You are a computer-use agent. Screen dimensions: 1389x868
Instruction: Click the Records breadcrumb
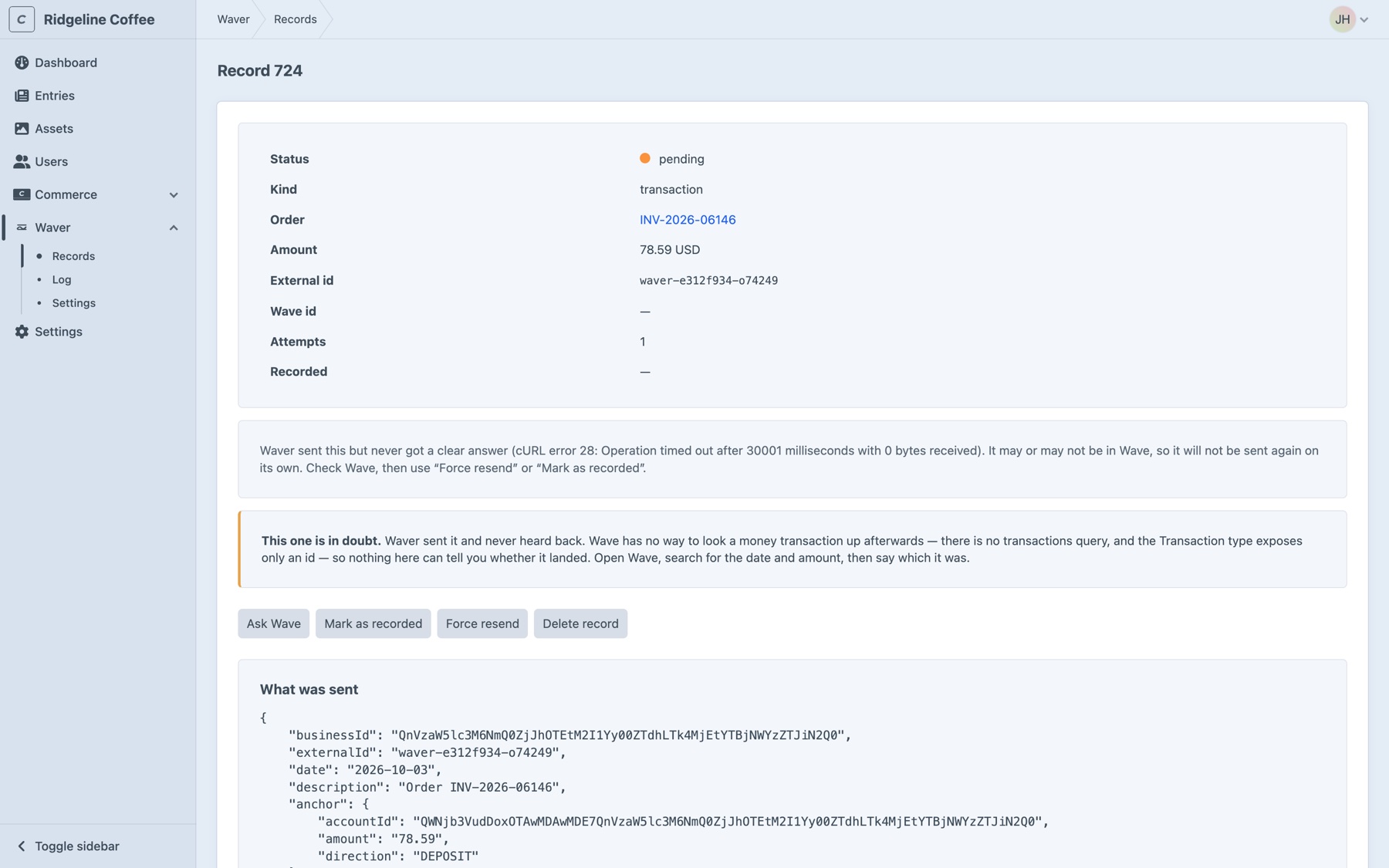[295, 19]
